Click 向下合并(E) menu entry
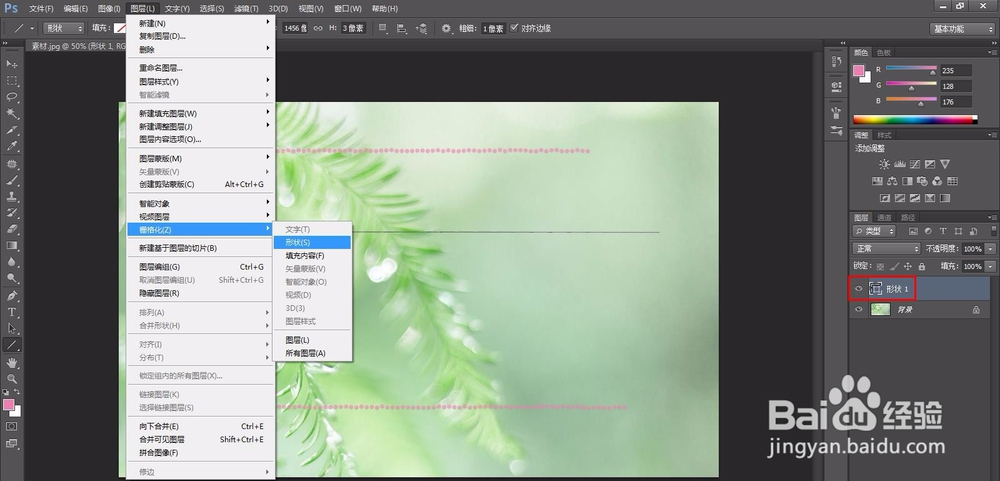 [201, 426]
